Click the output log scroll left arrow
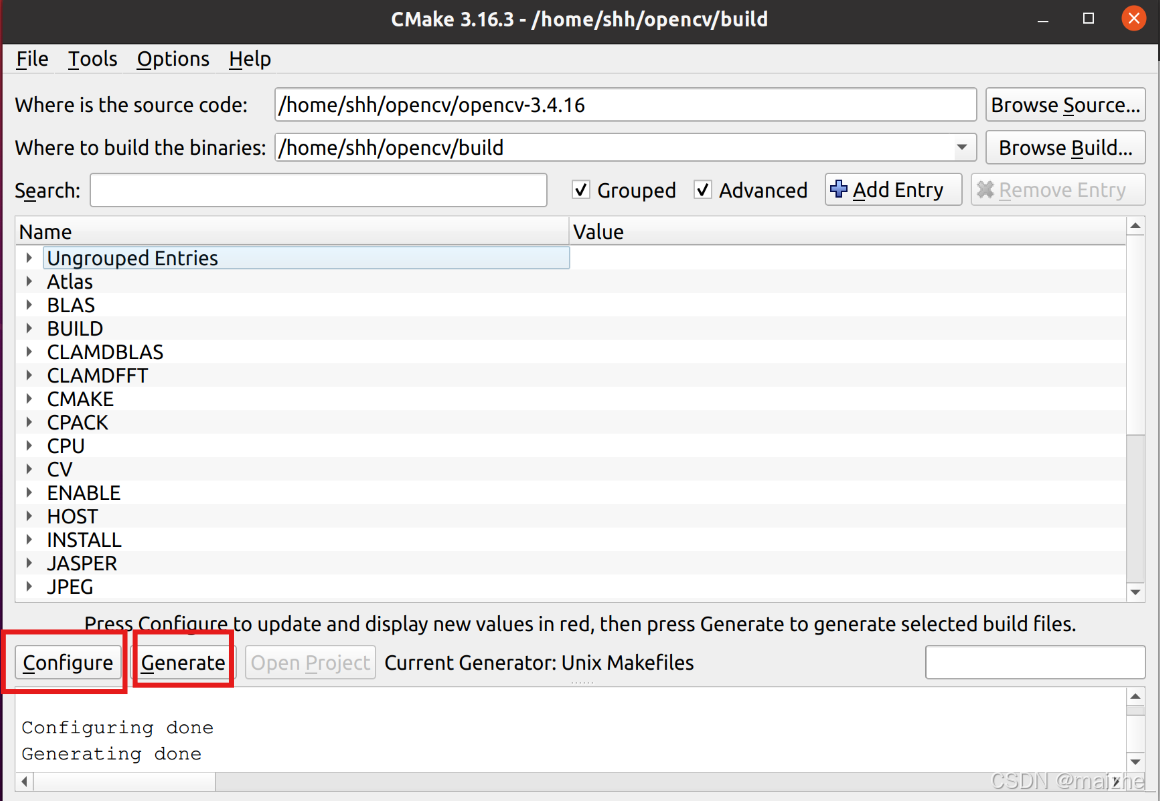Screen dimensions: 1160x801 click(24, 782)
